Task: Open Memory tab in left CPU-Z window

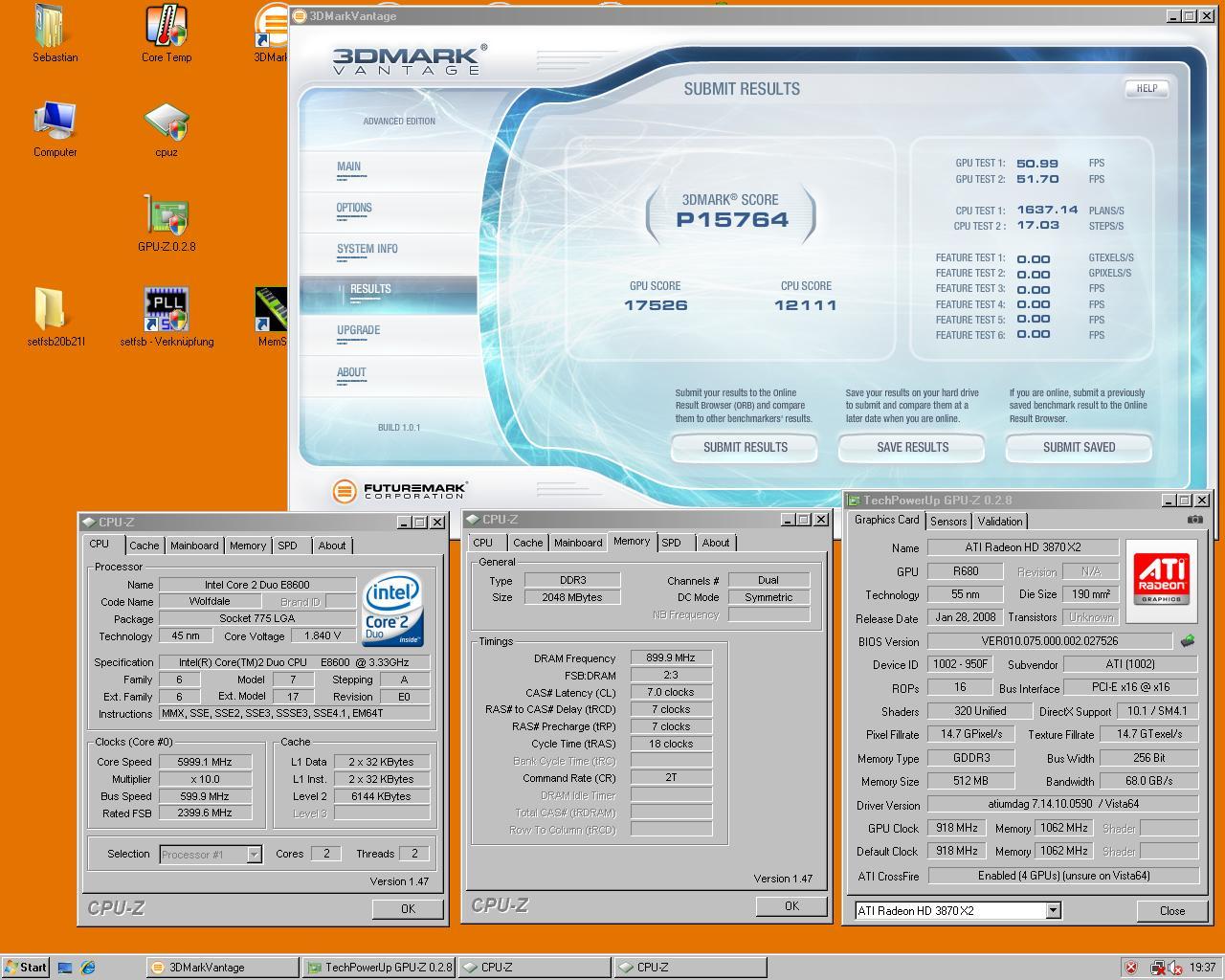Action: click(248, 546)
